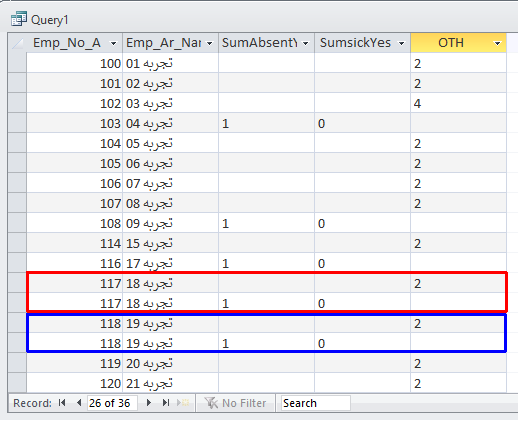Image resolution: width=518 pixels, height=421 pixels.
Task: Go to first record navigation icon
Action: tap(62, 403)
